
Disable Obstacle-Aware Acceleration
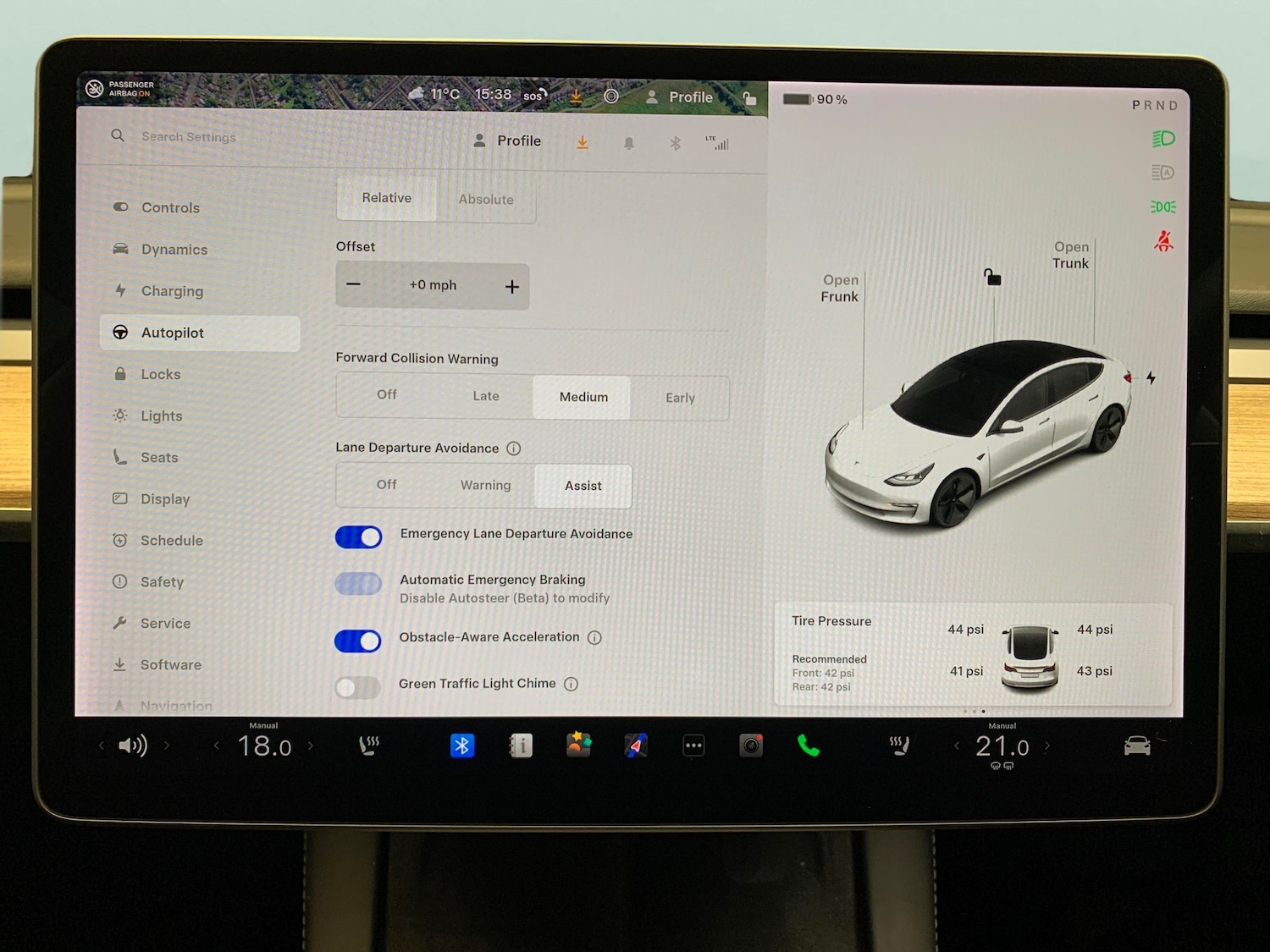click(358, 641)
